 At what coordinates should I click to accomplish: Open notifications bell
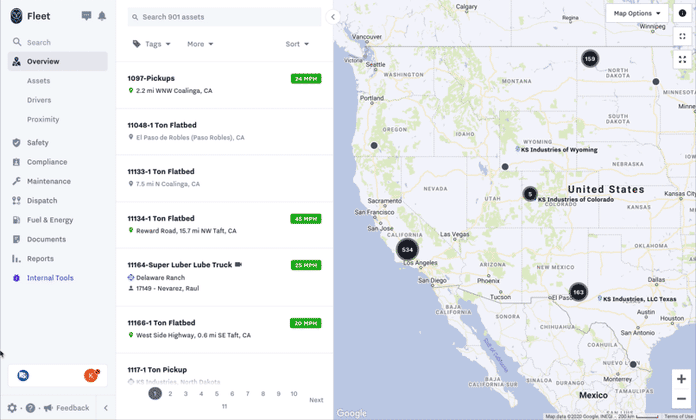tap(102, 16)
